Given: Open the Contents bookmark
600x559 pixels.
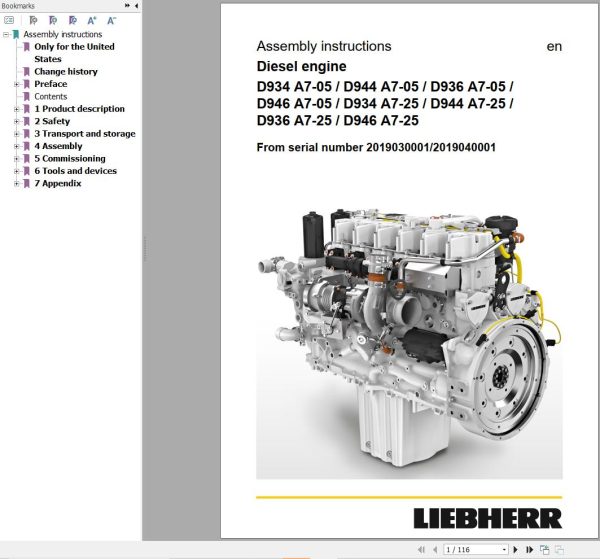Looking at the screenshot, I should [51, 96].
